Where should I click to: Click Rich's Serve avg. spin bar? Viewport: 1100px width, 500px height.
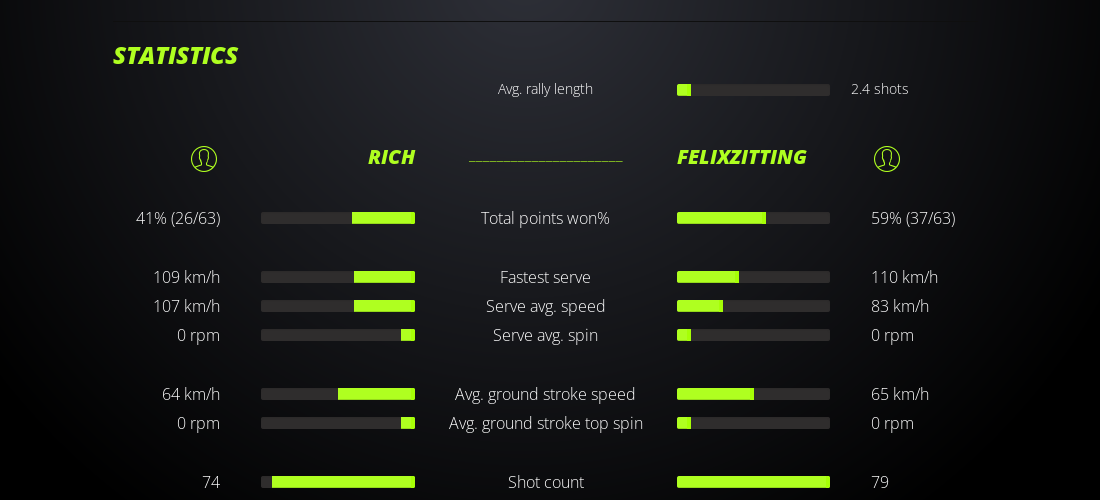[338, 335]
